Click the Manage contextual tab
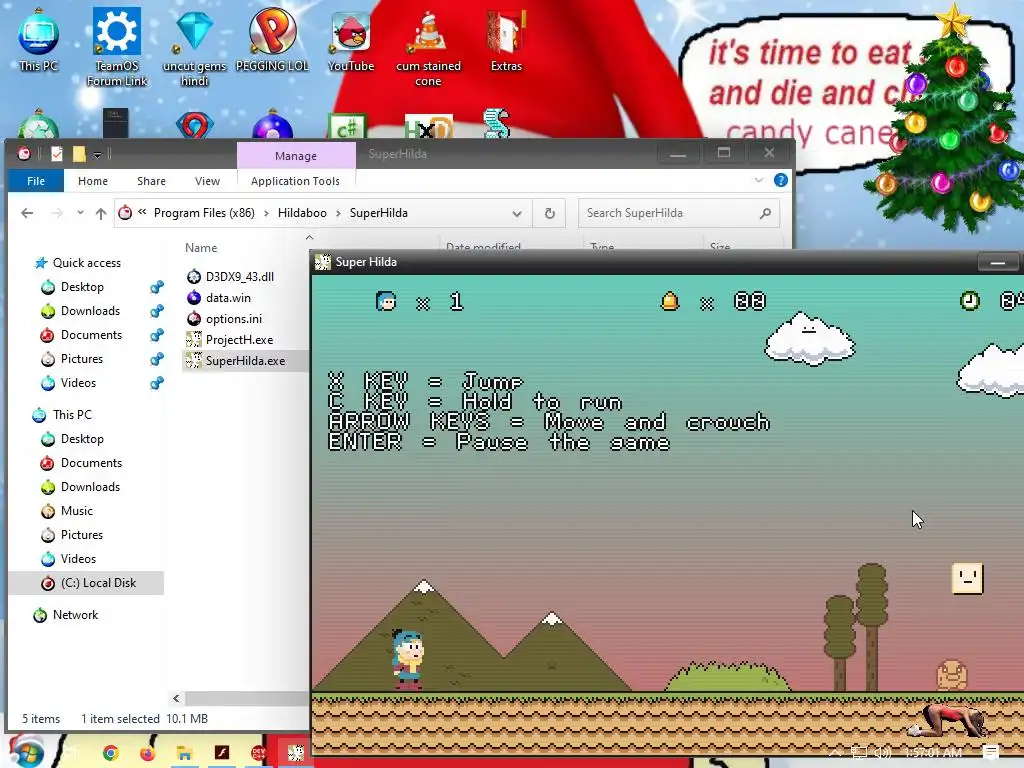 point(296,156)
